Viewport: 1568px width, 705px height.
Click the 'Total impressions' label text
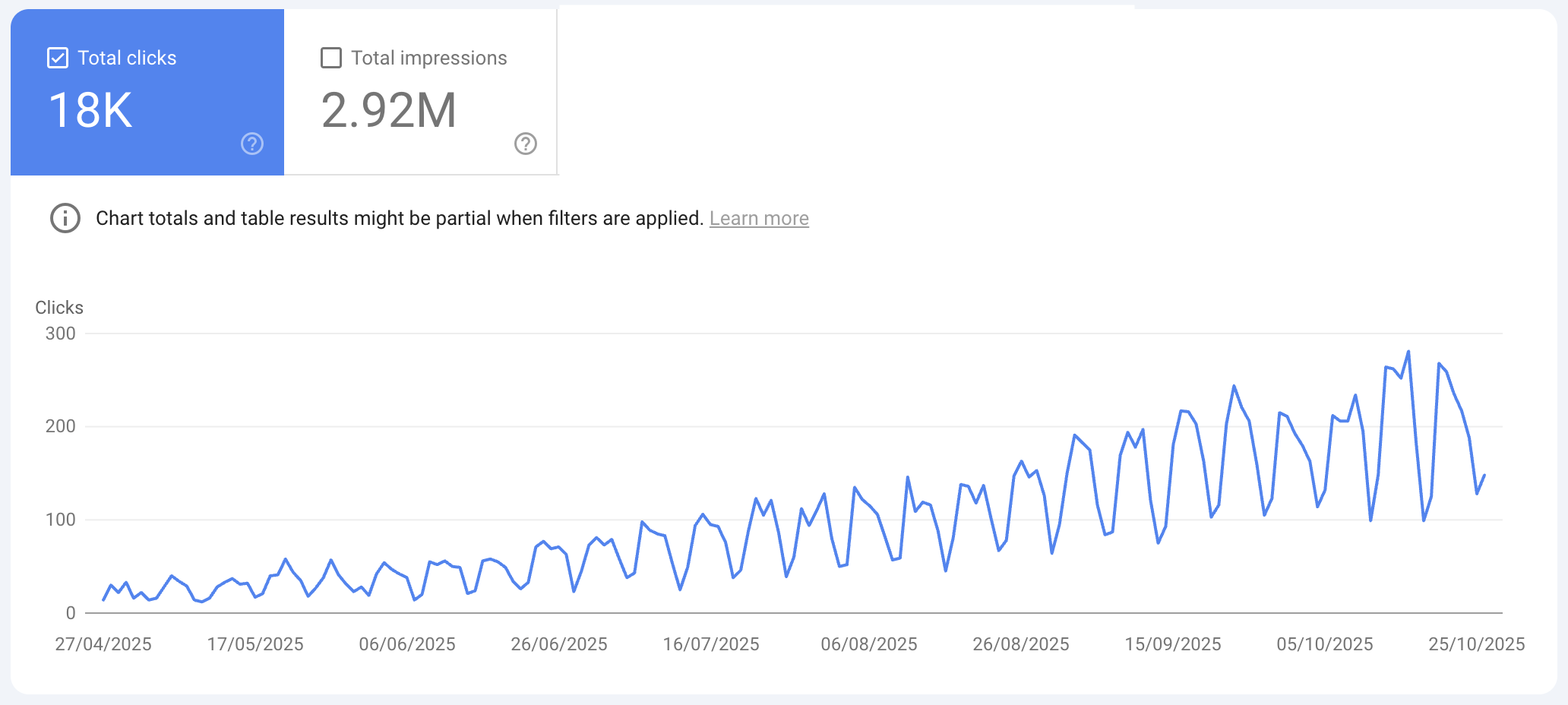click(428, 58)
